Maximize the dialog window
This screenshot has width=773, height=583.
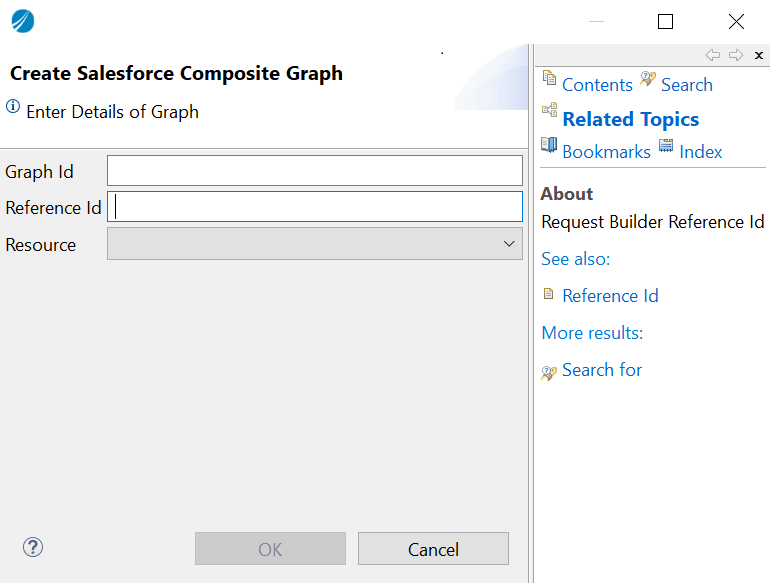666,21
